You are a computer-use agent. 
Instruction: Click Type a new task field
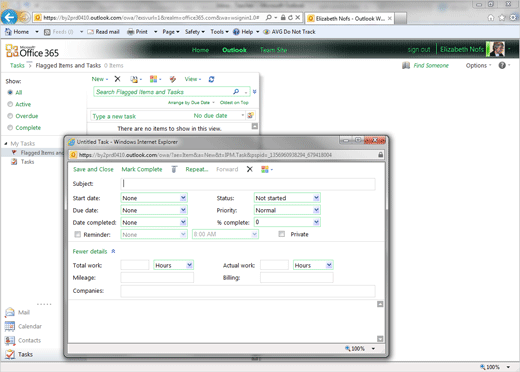(x=140, y=116)
